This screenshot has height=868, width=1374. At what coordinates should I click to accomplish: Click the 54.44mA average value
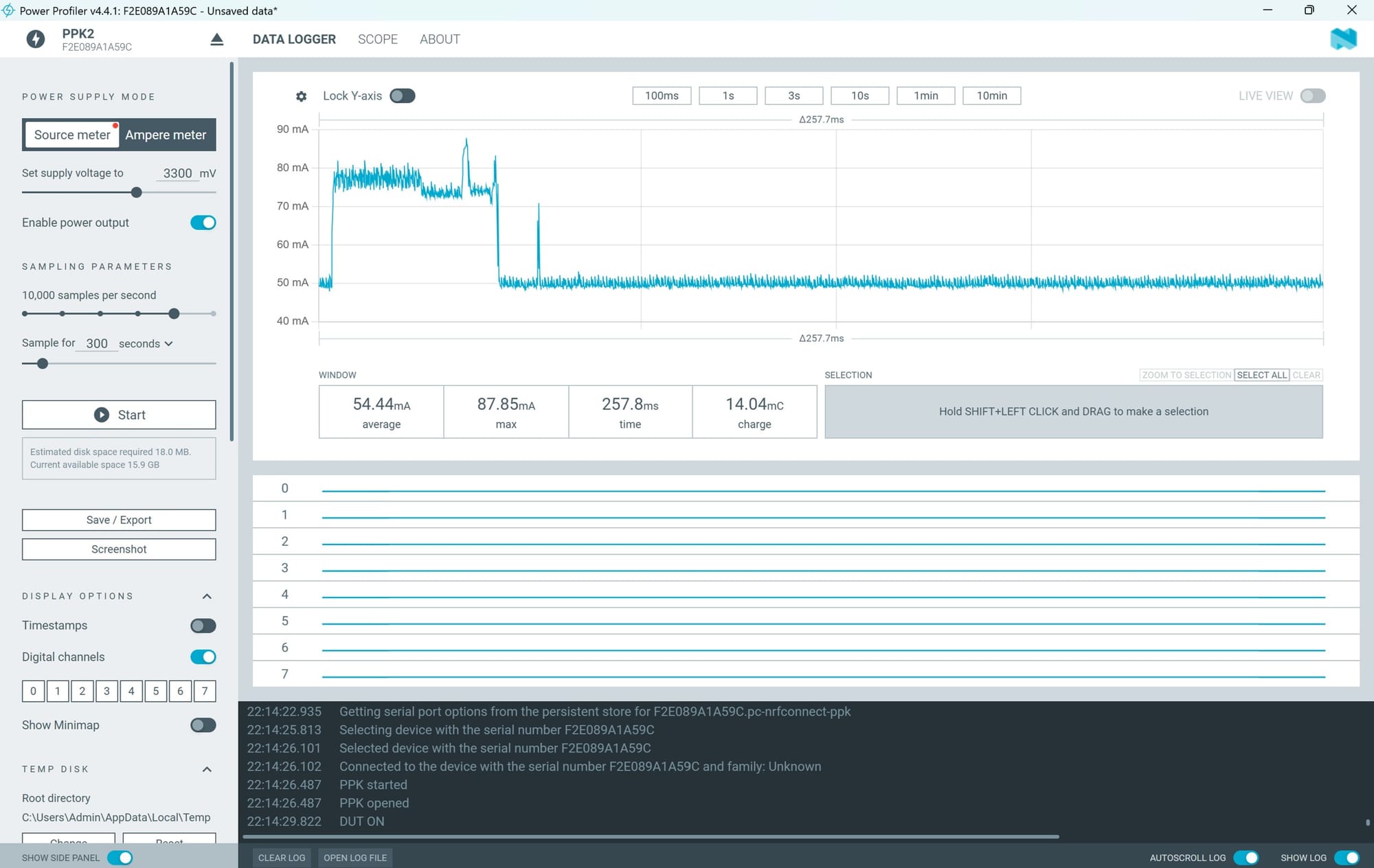[381, 404]
